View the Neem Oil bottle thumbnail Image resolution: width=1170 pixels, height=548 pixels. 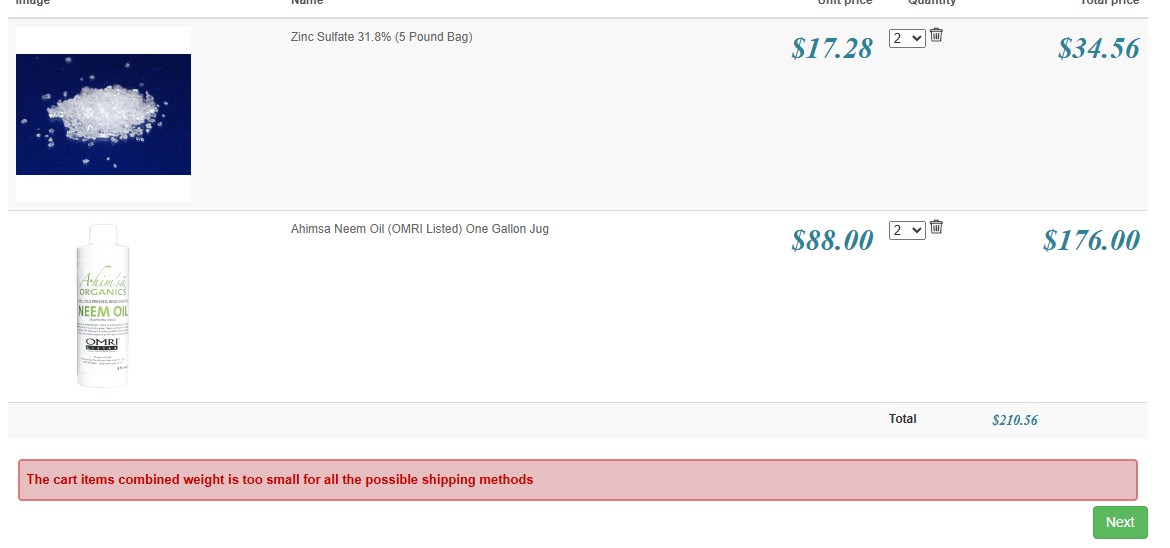pyautogui.click(x=104, y=305)
